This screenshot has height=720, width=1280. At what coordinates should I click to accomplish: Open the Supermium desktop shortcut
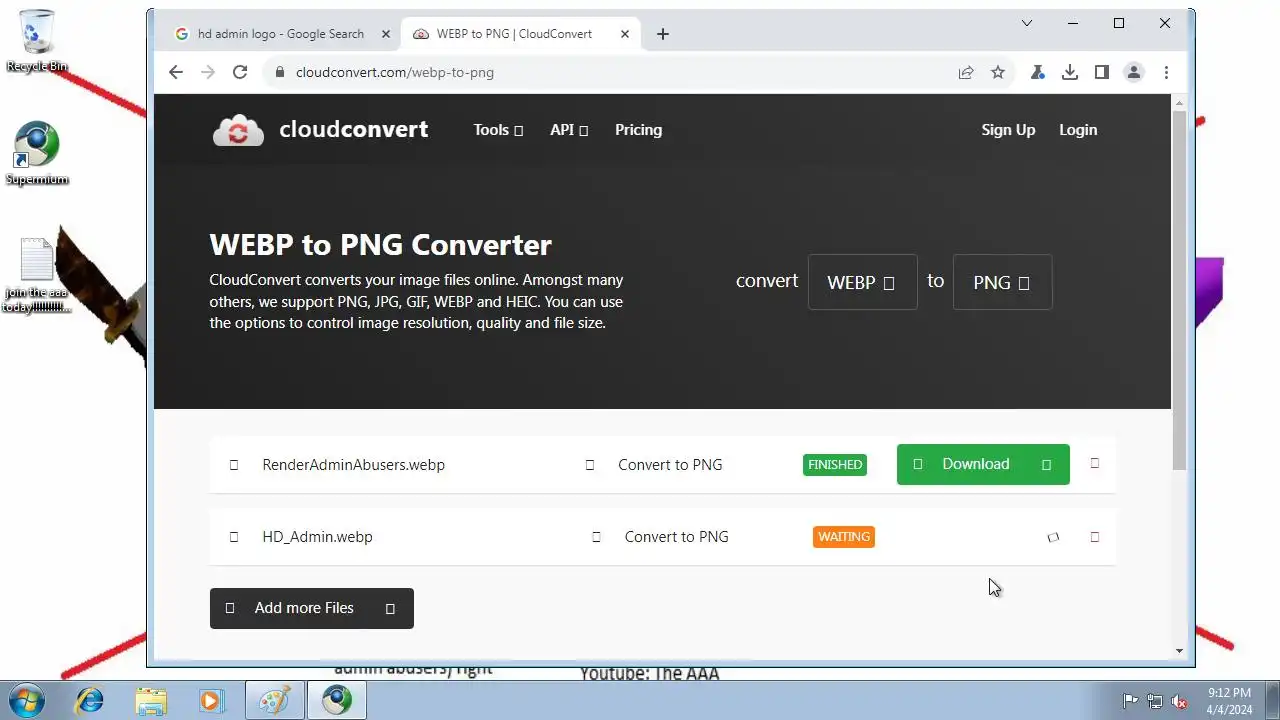37,153
